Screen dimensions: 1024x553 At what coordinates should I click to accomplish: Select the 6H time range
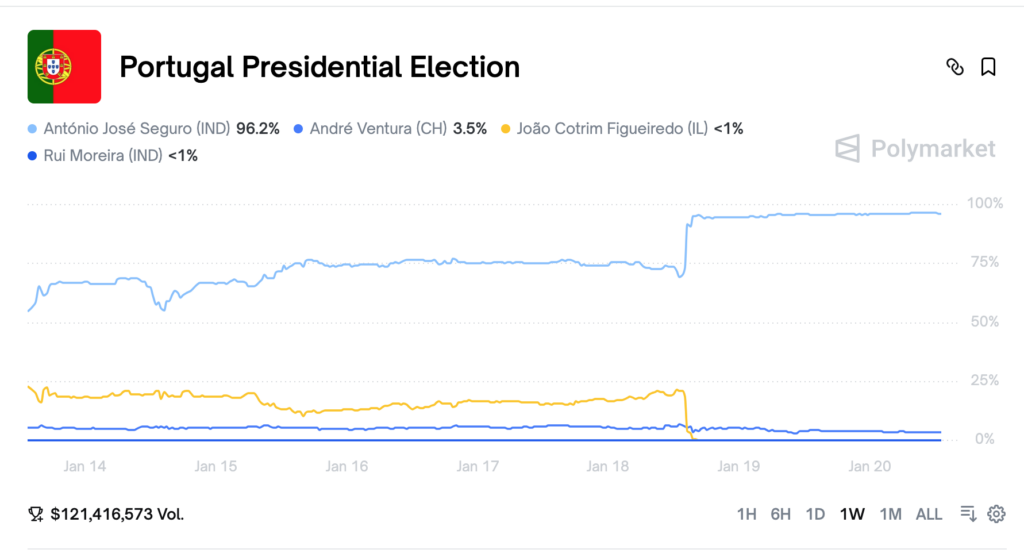coord(781,514)
